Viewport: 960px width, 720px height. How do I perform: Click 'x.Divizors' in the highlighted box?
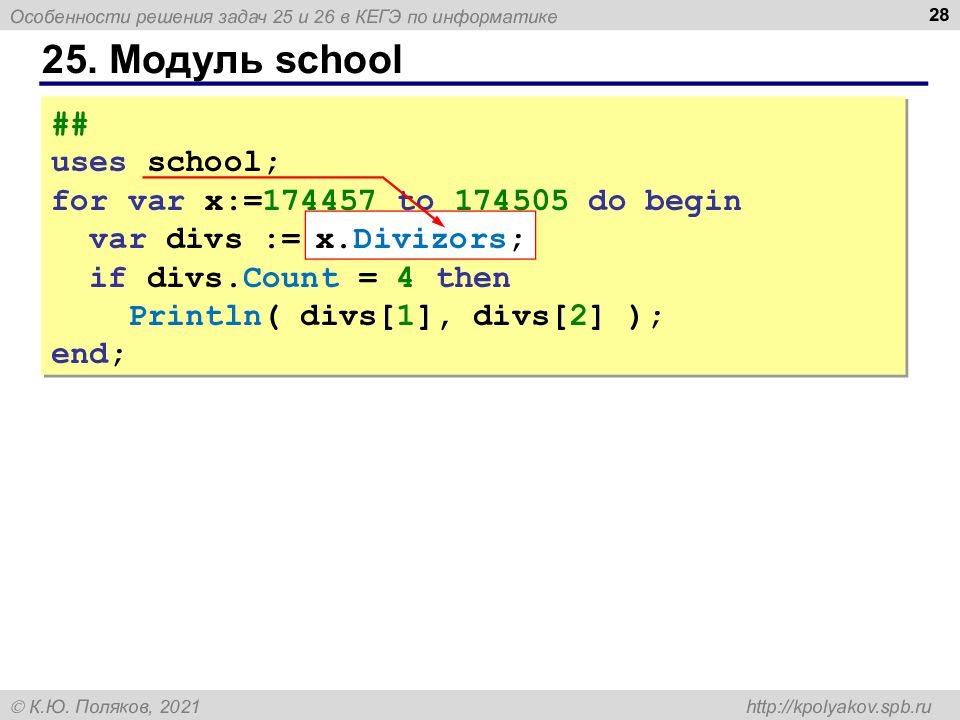pyautogui.click(x=411, y=239)
